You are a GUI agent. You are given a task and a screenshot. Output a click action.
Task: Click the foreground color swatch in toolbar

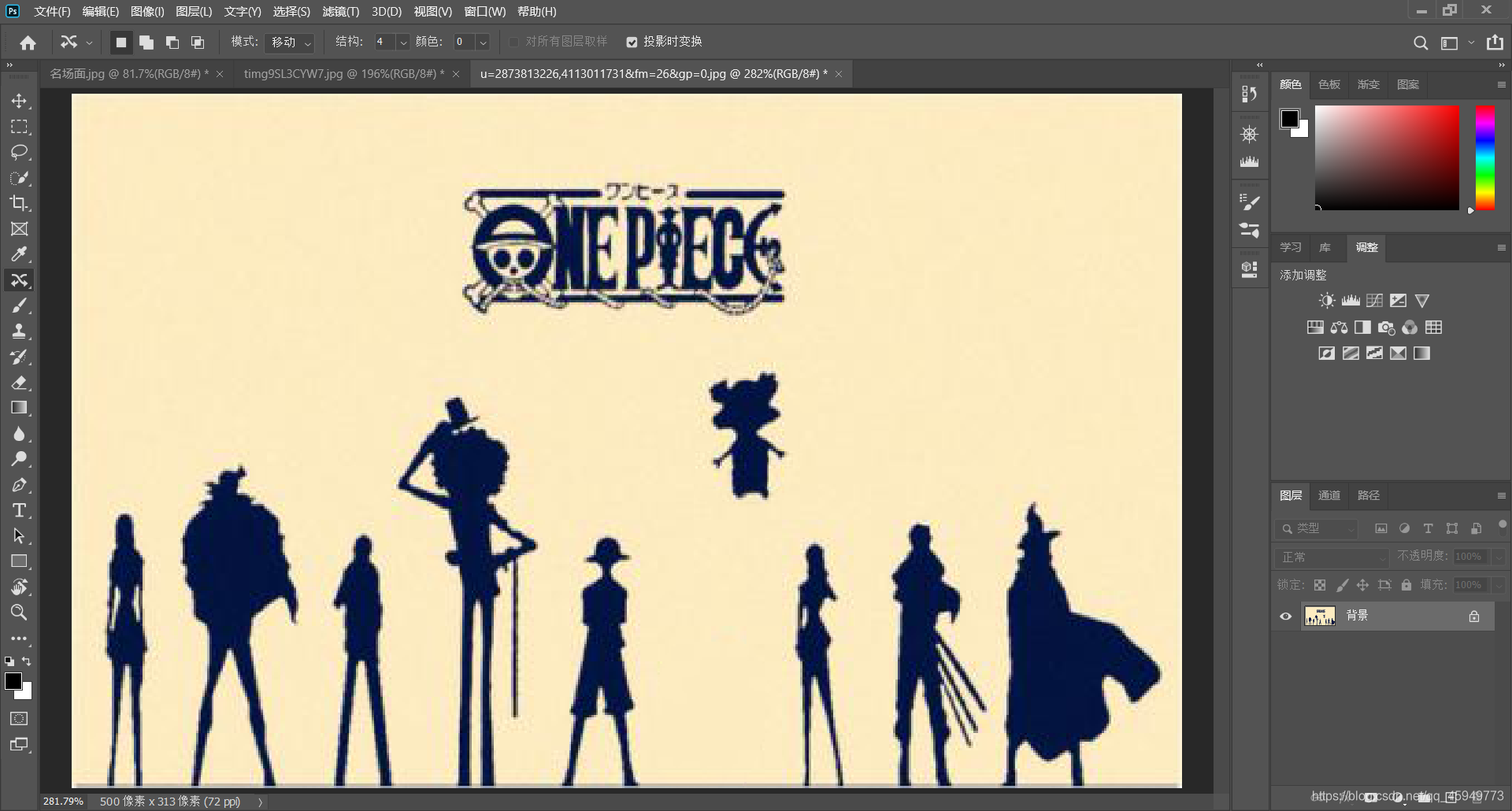[x=13, y=681]
